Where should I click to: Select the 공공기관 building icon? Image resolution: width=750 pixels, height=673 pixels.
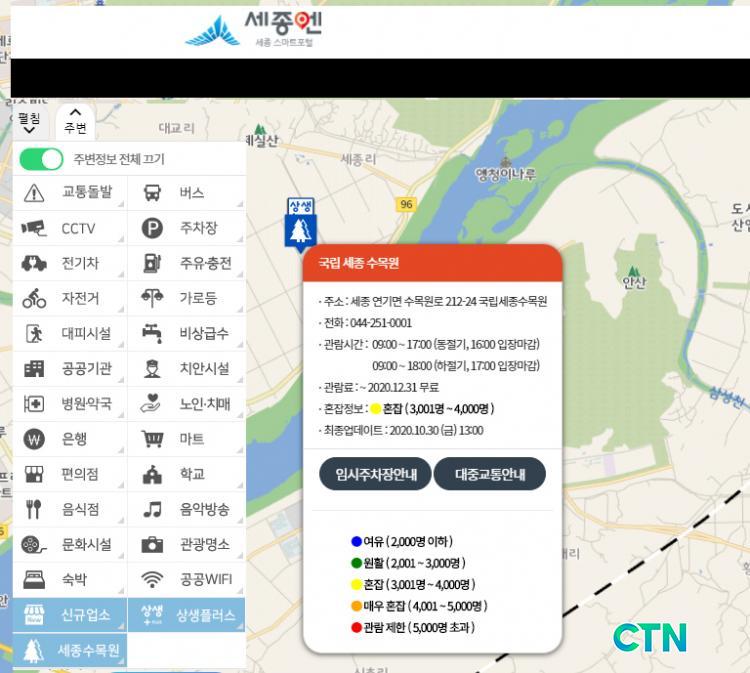pos(34,369)
